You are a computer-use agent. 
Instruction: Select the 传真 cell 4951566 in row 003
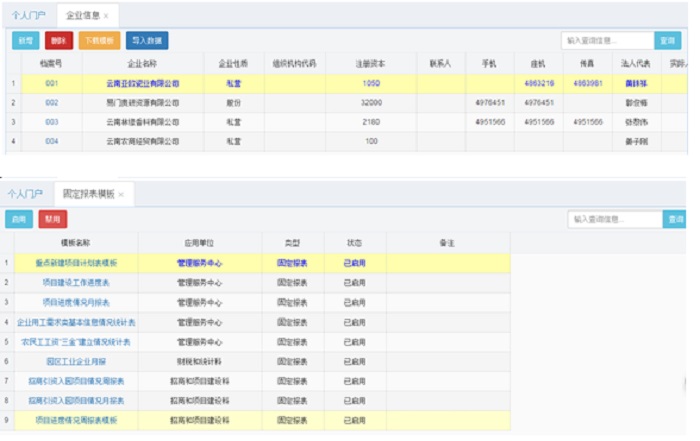tap(588, 122)
